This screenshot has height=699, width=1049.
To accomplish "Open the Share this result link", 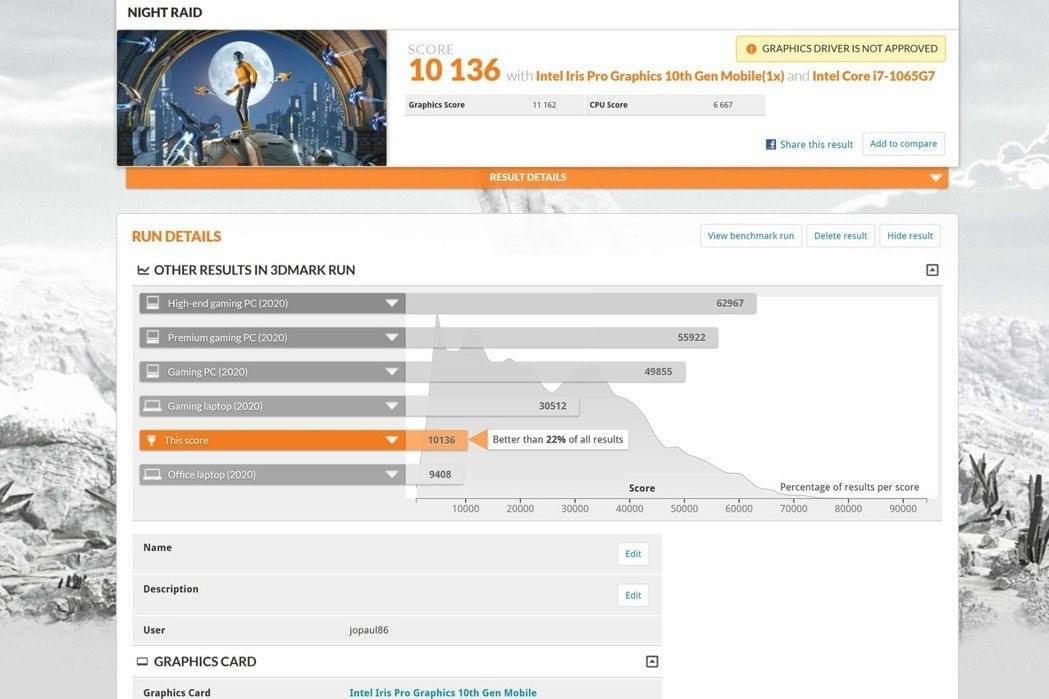I will (x=816, y=144).
